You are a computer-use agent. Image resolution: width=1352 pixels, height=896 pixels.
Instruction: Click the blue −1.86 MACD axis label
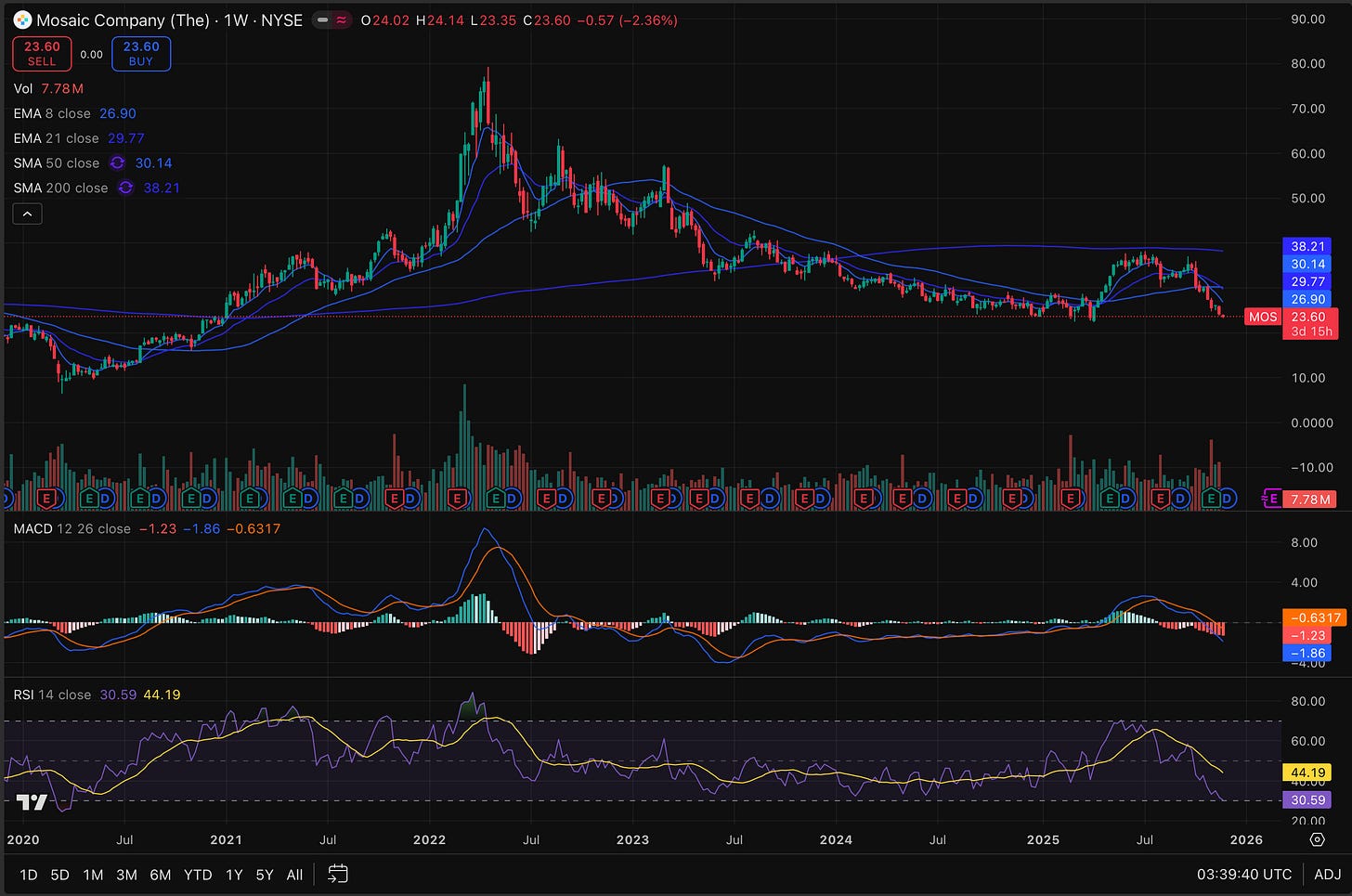[1307, 653]
